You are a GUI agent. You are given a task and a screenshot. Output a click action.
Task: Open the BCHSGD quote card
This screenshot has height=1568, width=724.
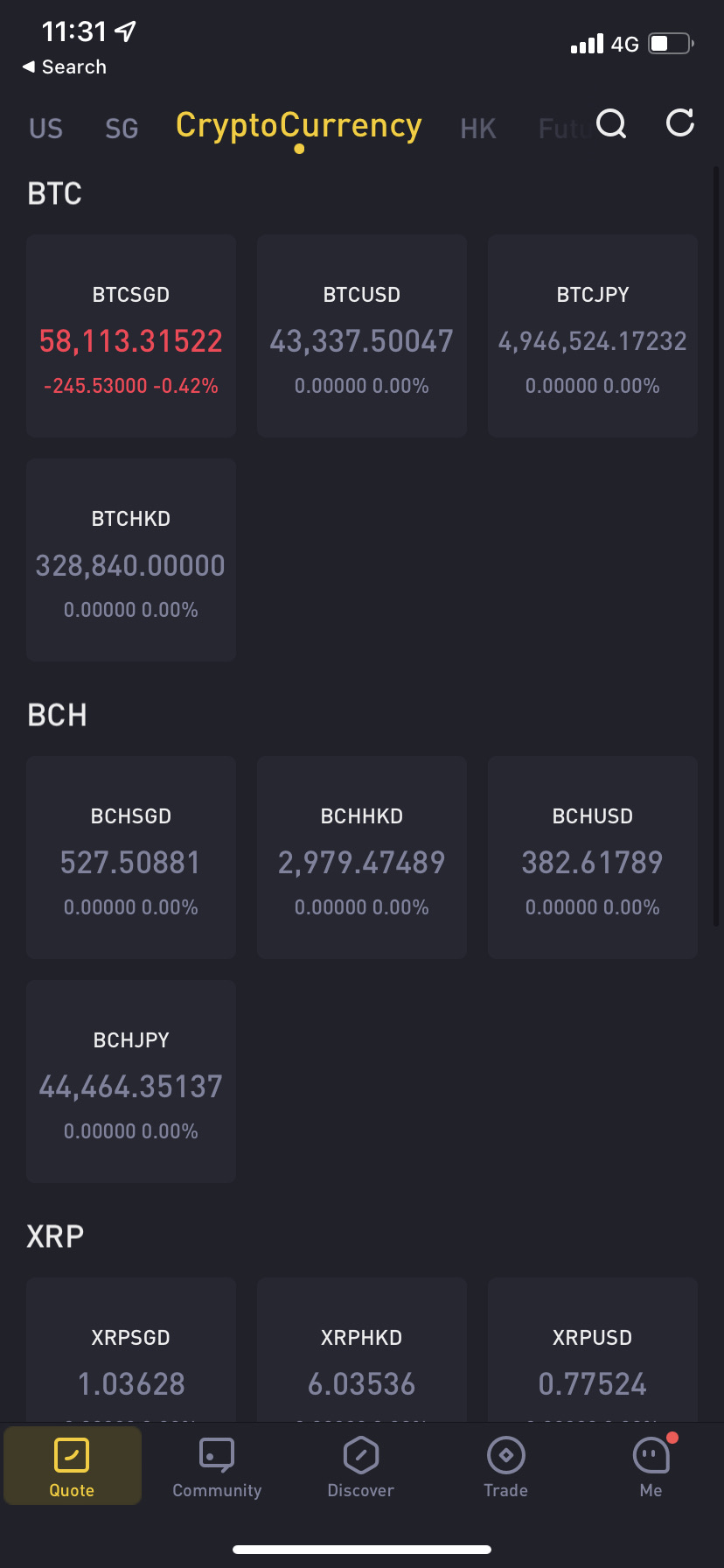[x=131, y=857]
